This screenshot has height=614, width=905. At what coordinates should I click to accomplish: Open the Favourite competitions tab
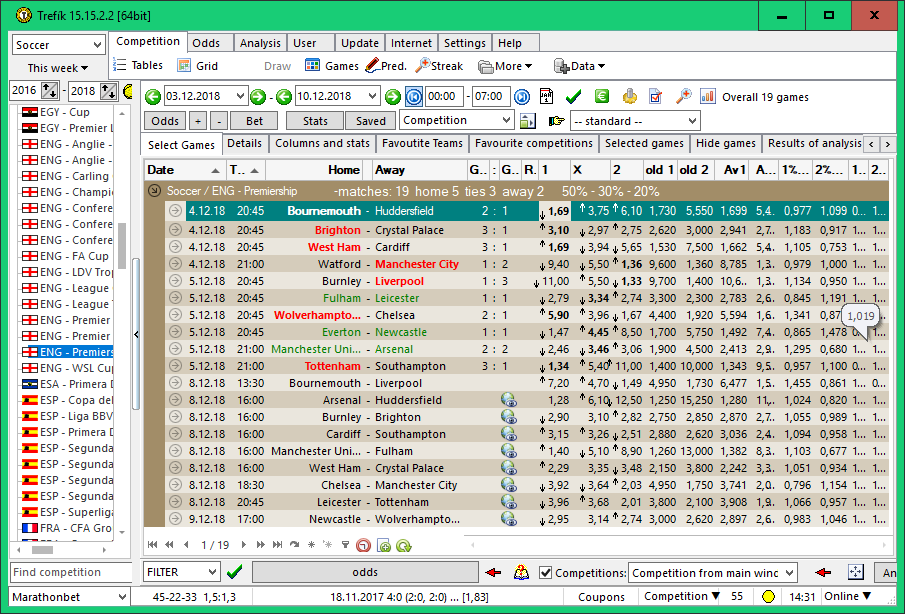(x=533, y=143)
